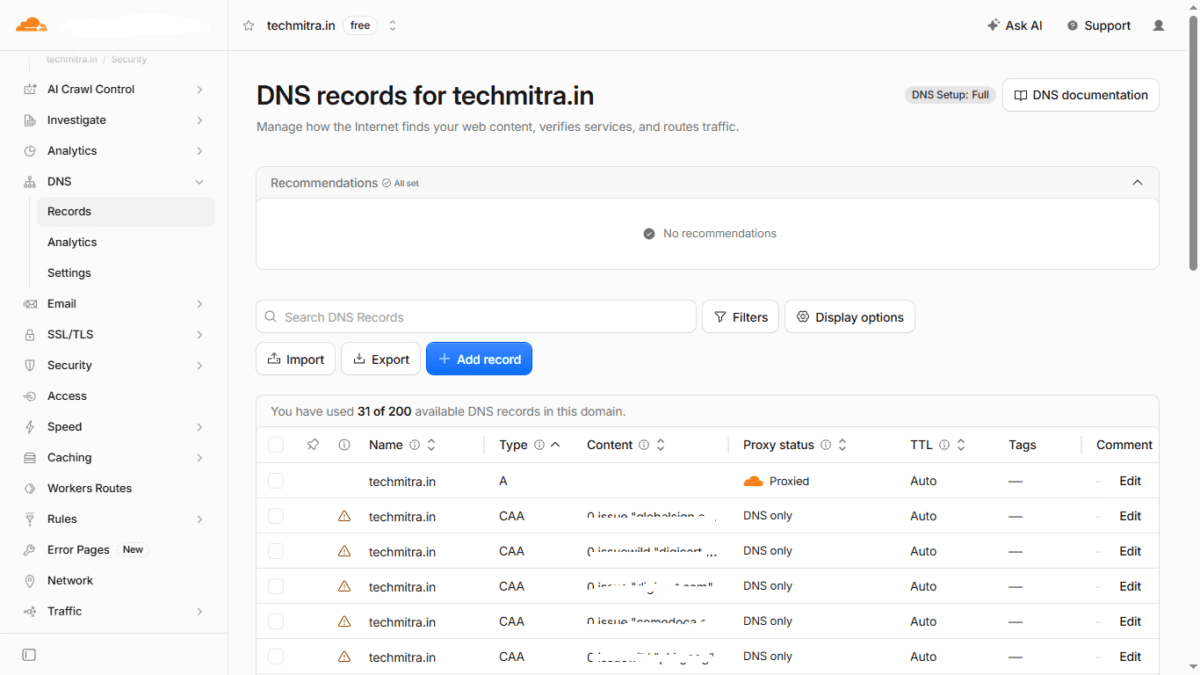
Task: Edit the globalsign CAA record
Action: click(1130, 516)
